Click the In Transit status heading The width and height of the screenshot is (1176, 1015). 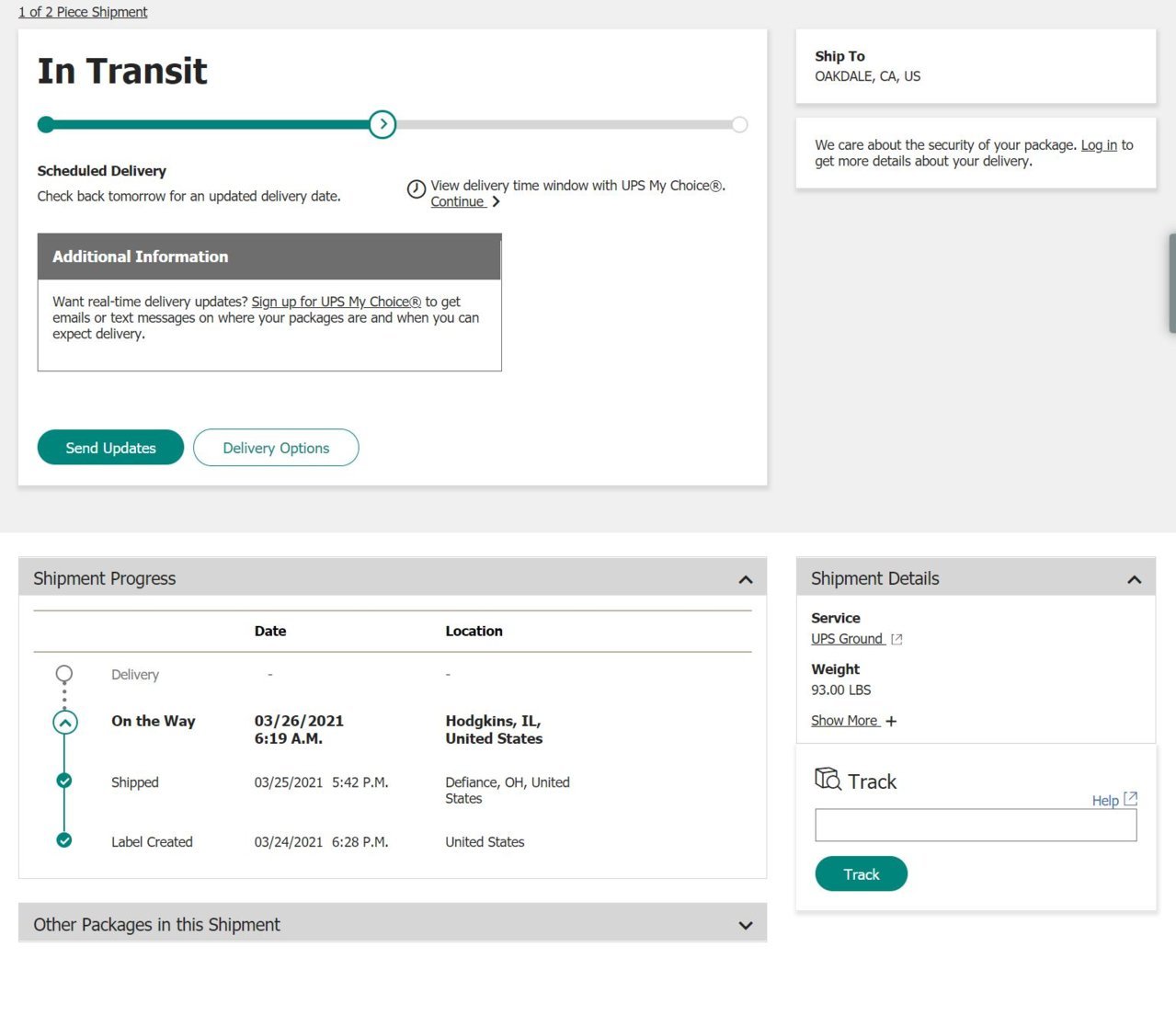coord(122,71)
